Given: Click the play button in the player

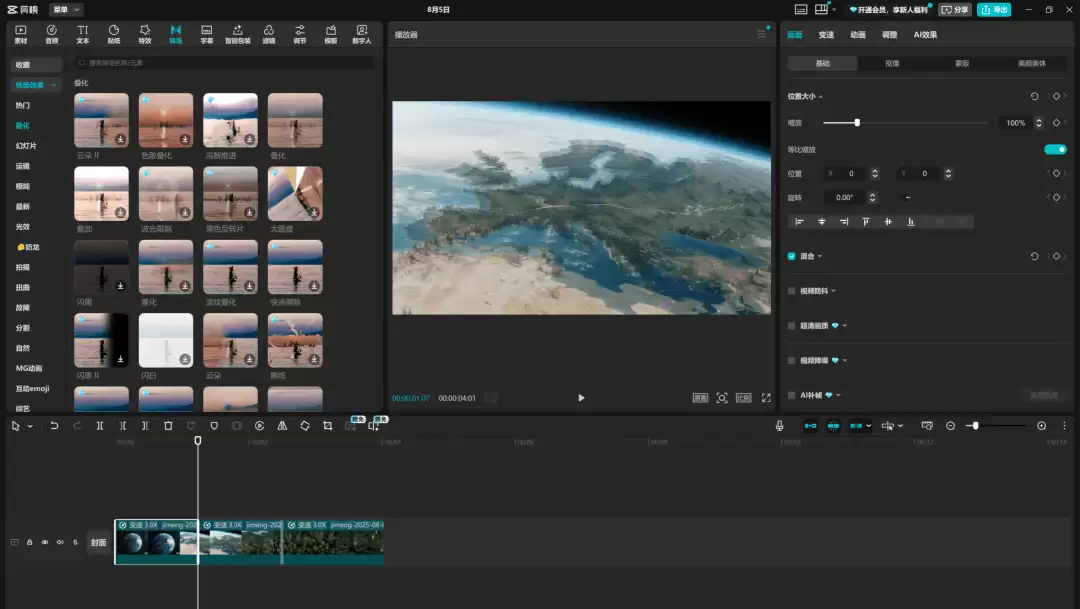Looking at the screenshot, I should 581,398.
